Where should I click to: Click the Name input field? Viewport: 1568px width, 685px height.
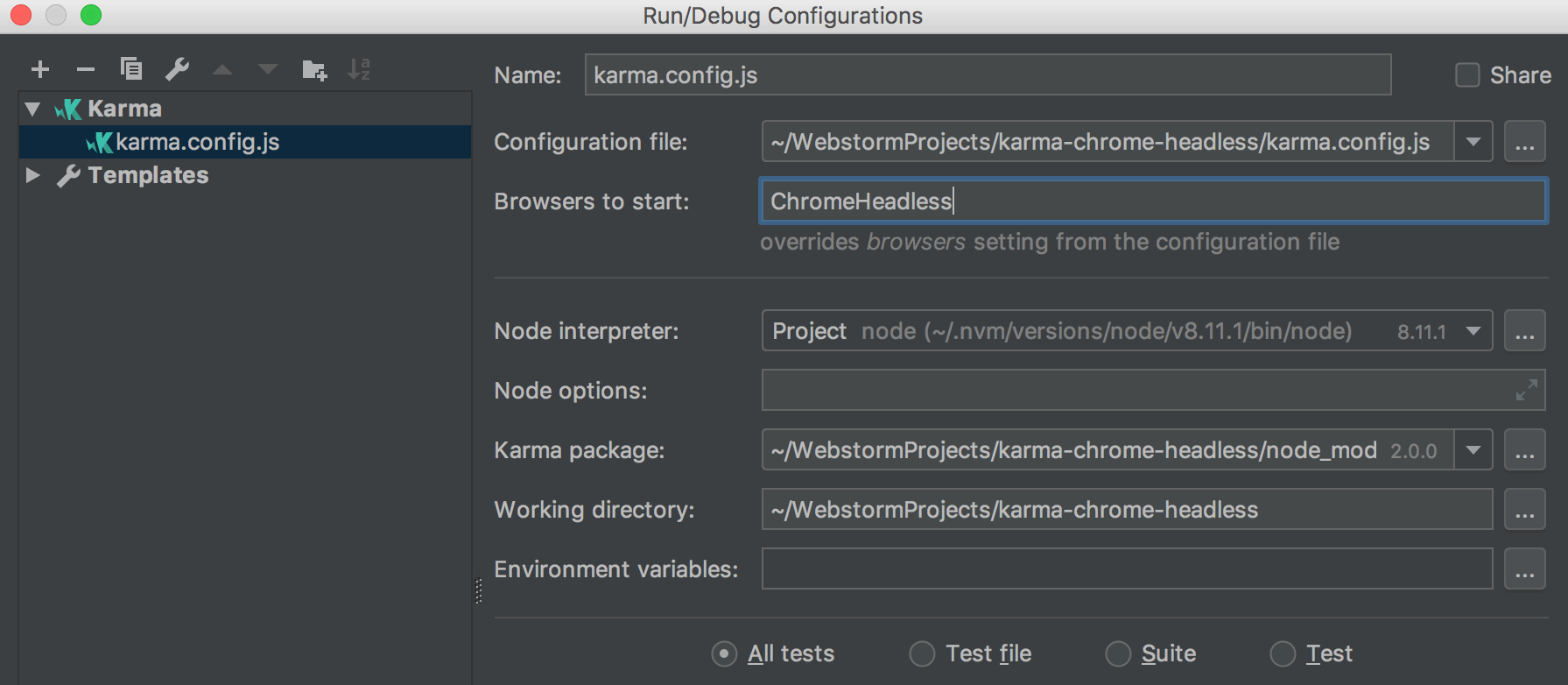988,75
